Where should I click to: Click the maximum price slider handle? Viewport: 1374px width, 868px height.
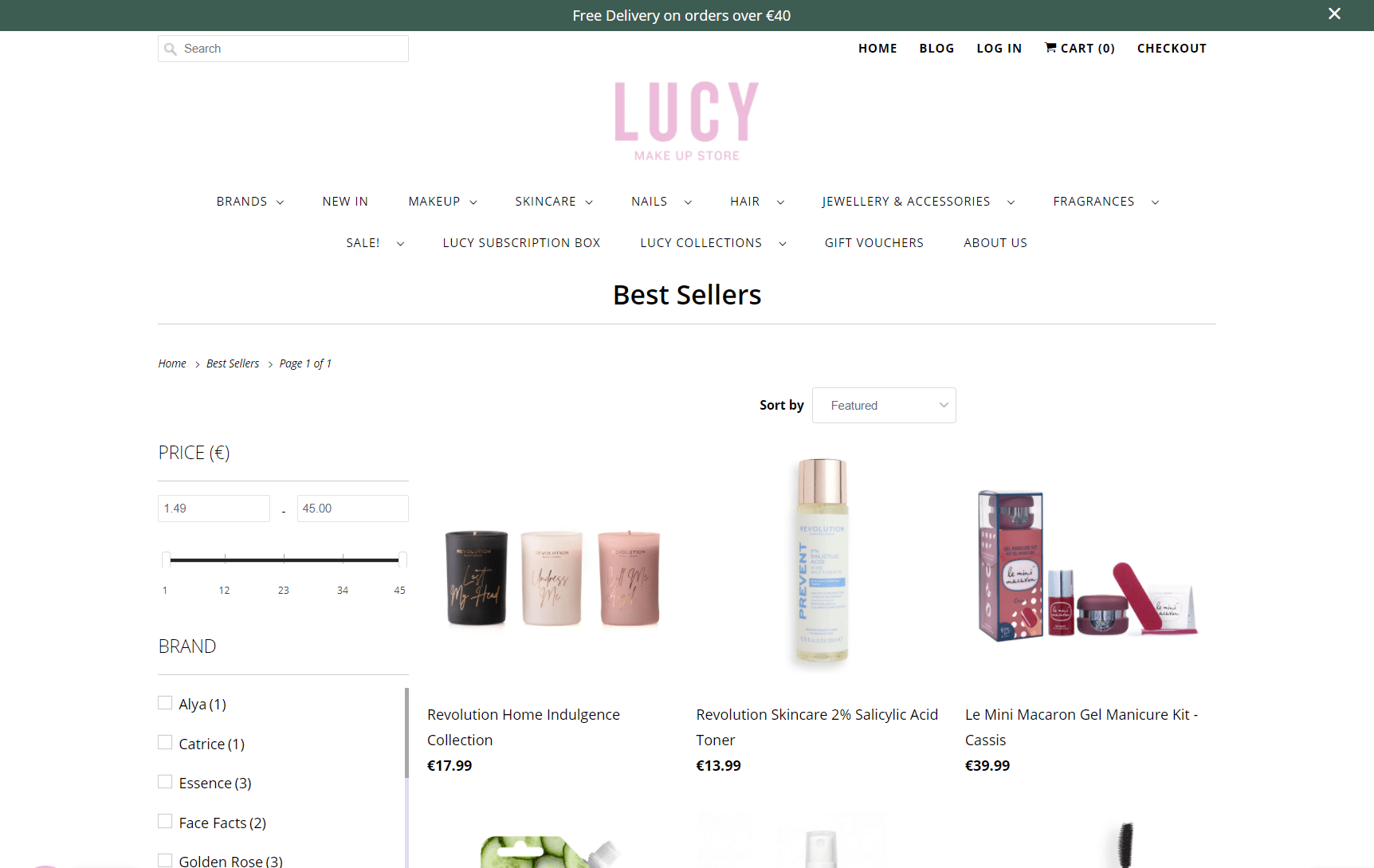(402, 560)
